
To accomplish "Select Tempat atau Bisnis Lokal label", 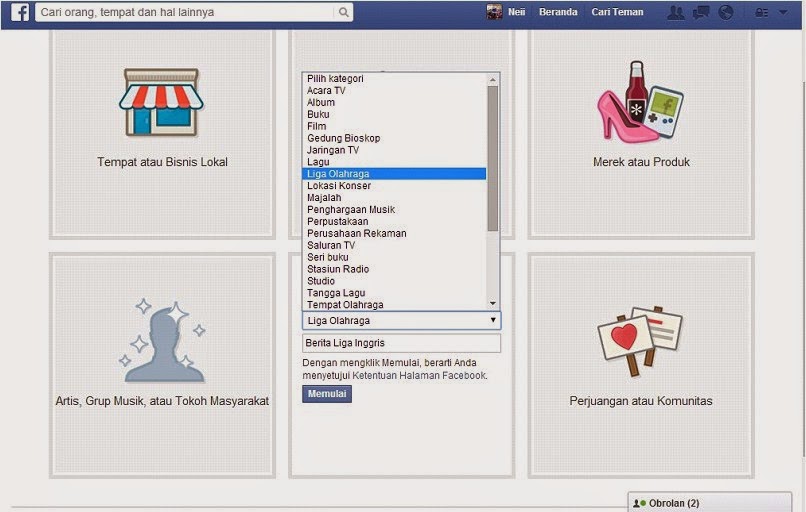I will point(162,162).
